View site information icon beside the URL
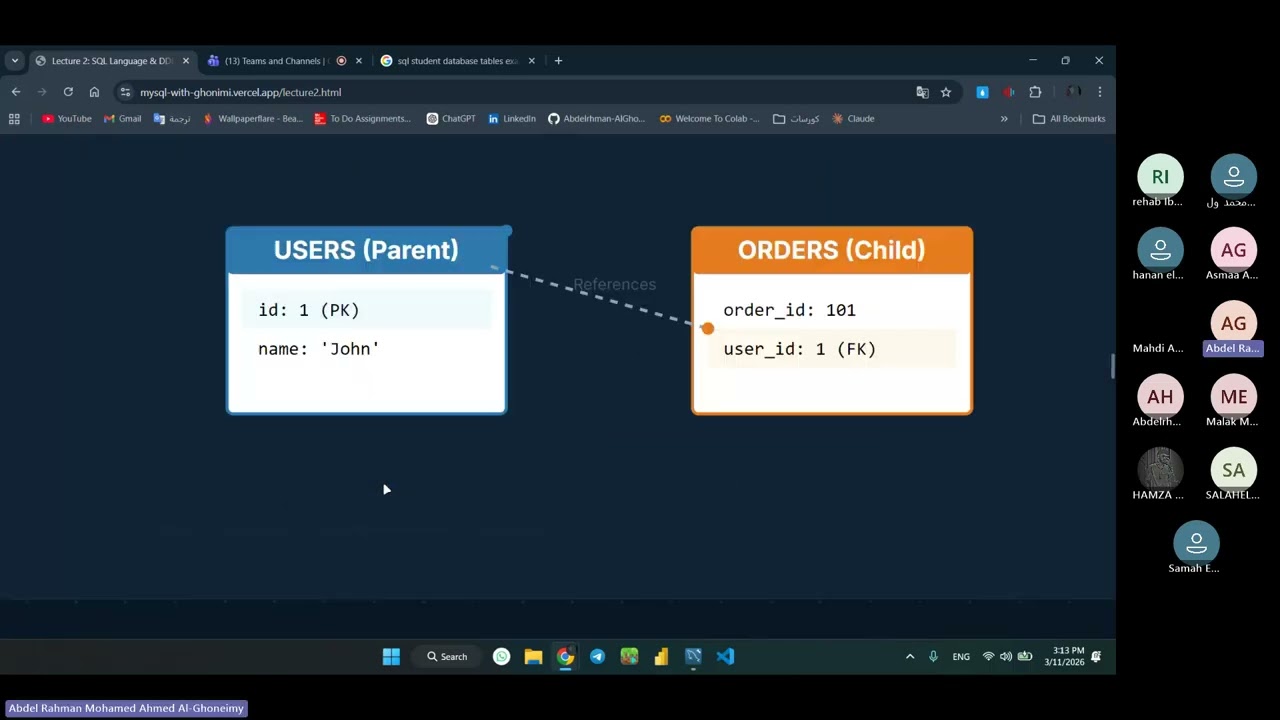This screenshot has height=720, width=1280. 125,92
